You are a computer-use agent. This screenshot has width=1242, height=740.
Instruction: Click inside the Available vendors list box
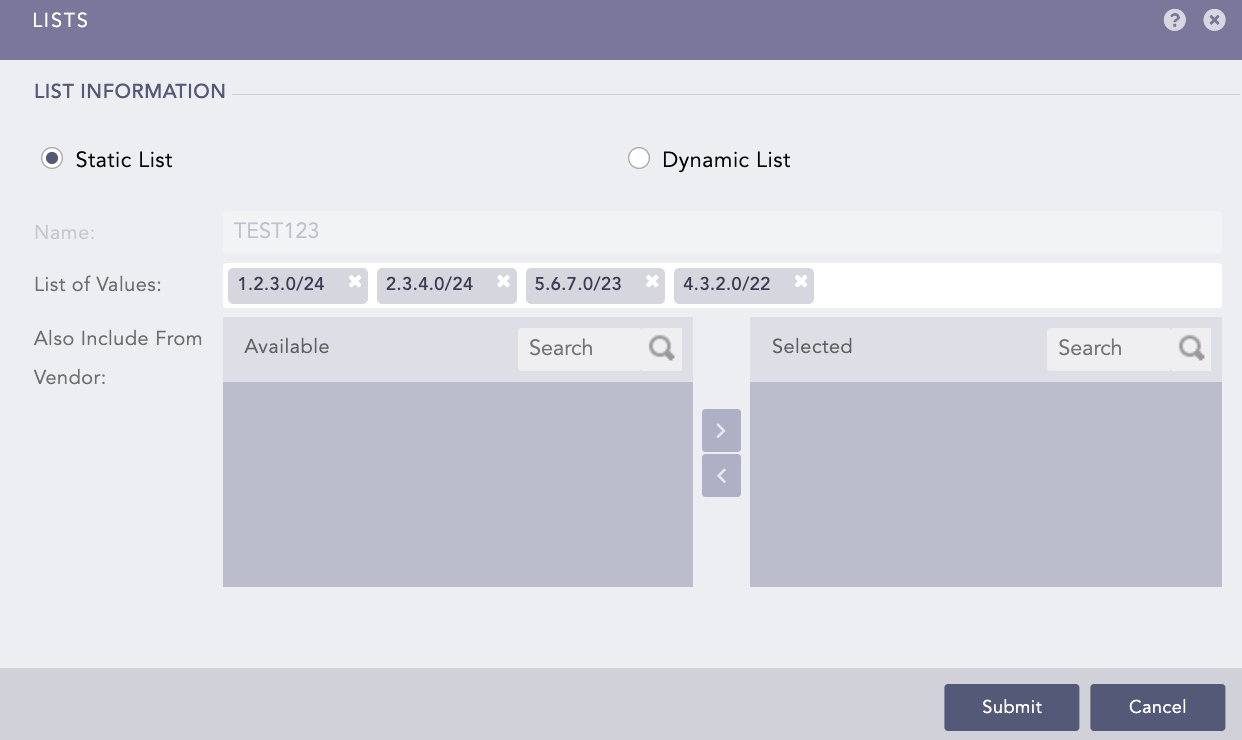[457, 484]
